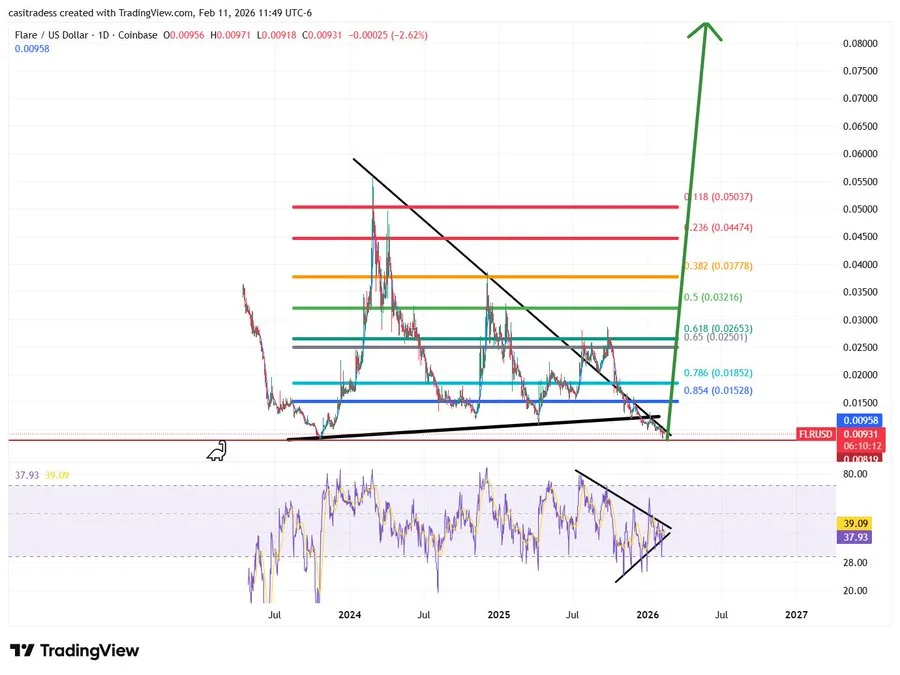The height and width of the screenshot is (675, 900).
Task: Click the 0.786 (0.01852) Fibonacci label
Action: point(718,373)
